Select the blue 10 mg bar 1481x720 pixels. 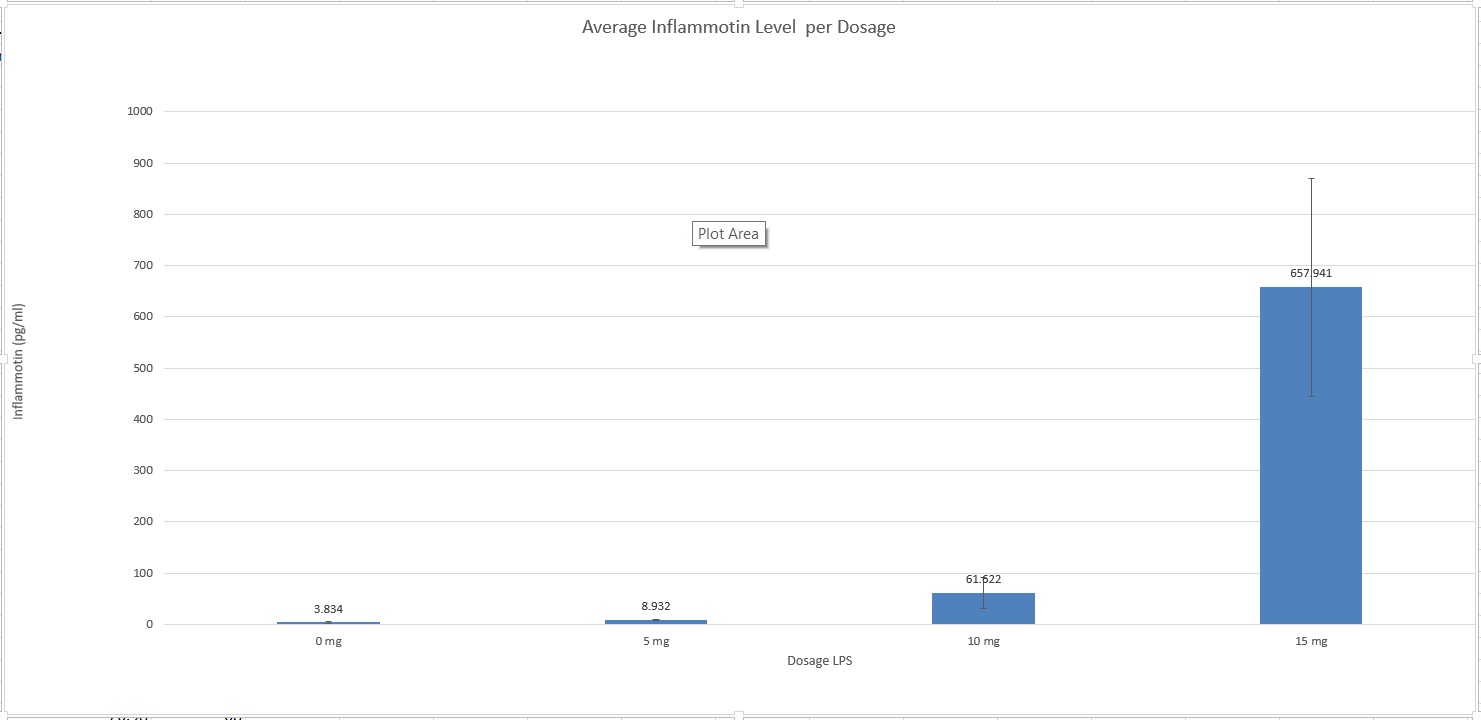pos(983,610)
